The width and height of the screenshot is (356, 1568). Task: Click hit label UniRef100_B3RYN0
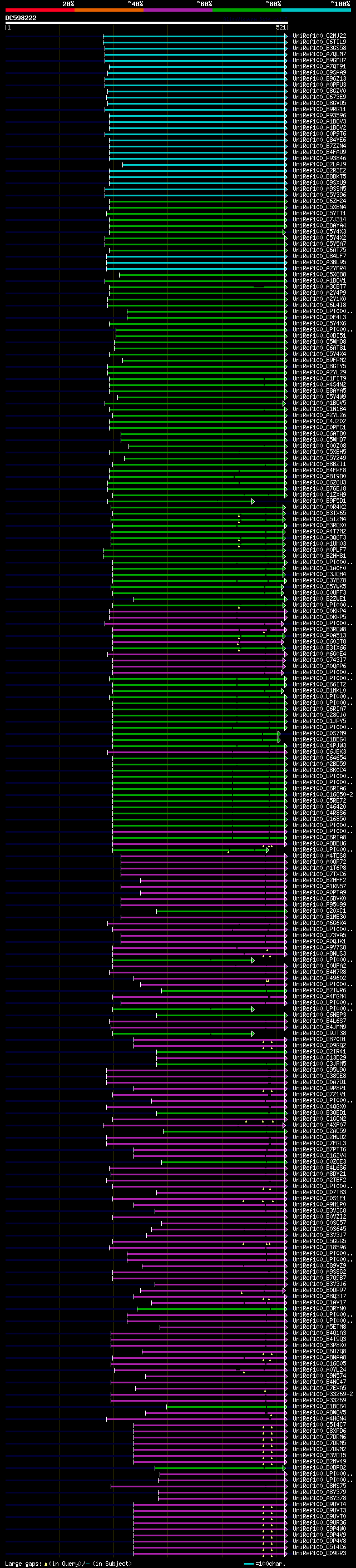point(319,1309)
